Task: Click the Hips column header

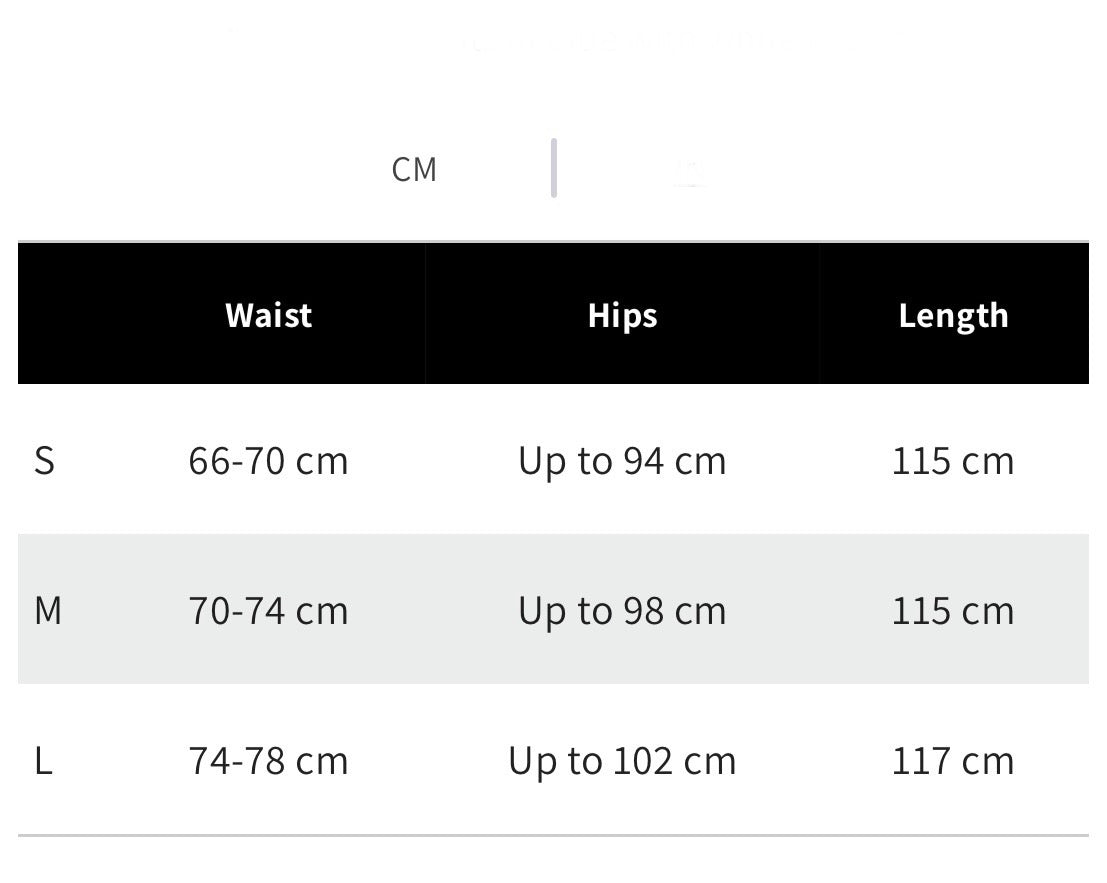Action: (622, 315)
